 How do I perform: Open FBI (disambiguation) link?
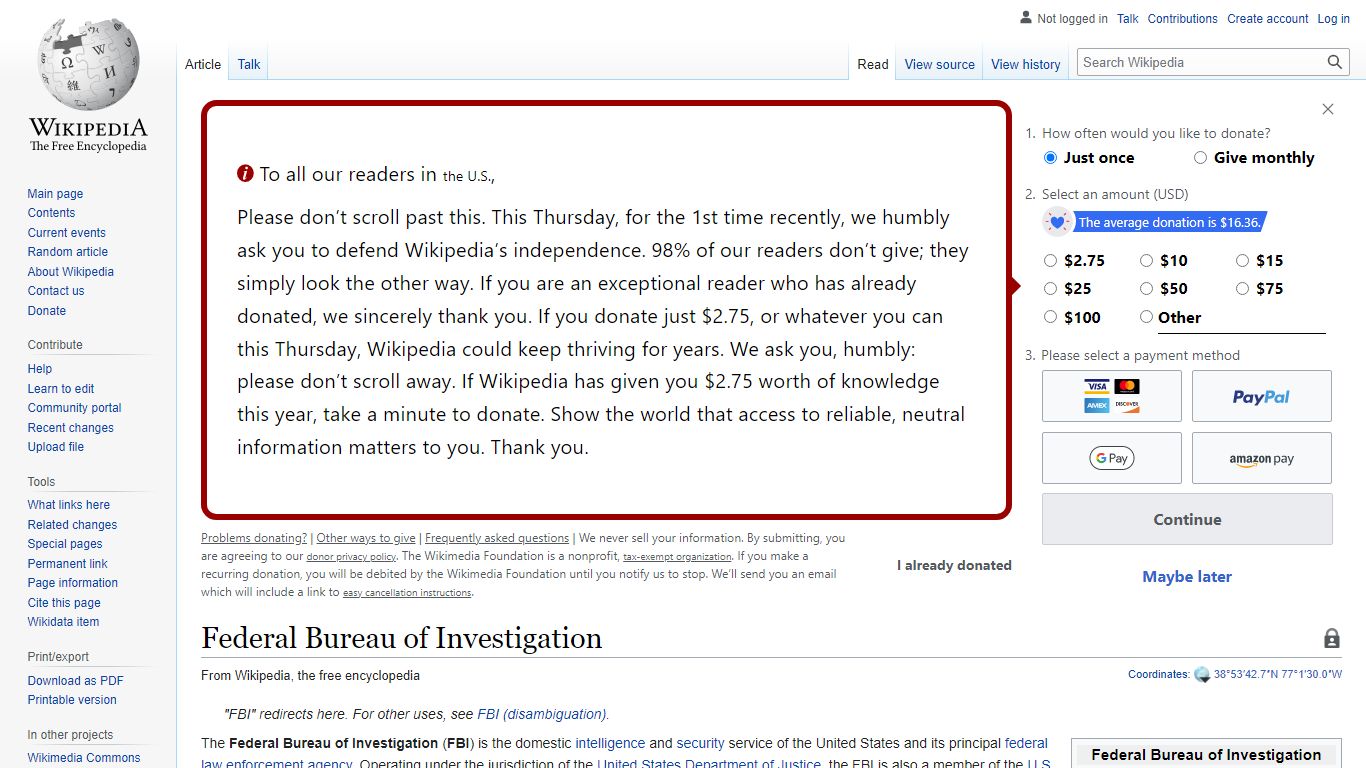[x=542, y=714]
